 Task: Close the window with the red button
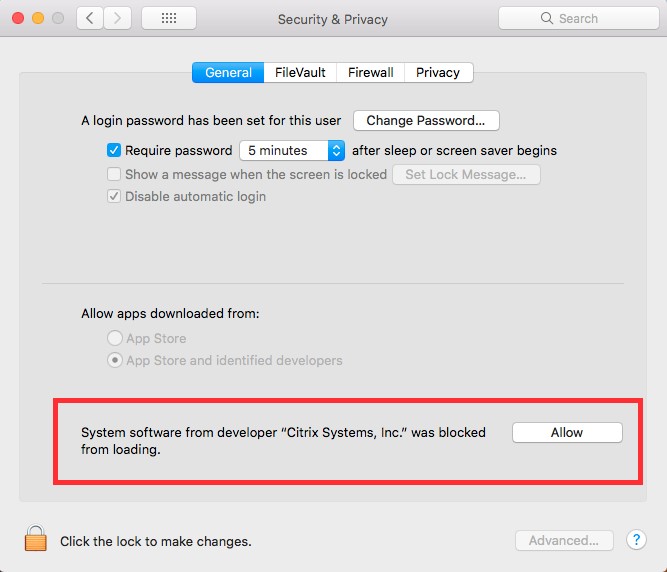tap(18, 18)
